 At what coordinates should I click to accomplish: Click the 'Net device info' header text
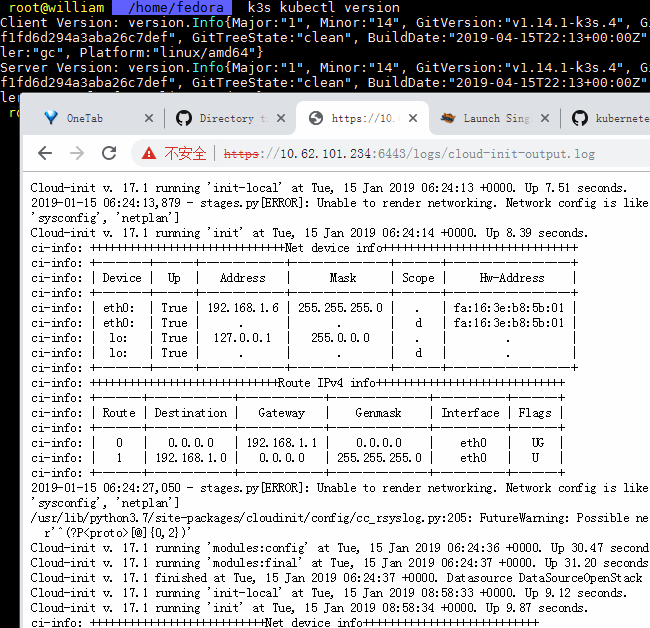pos(333,248)
